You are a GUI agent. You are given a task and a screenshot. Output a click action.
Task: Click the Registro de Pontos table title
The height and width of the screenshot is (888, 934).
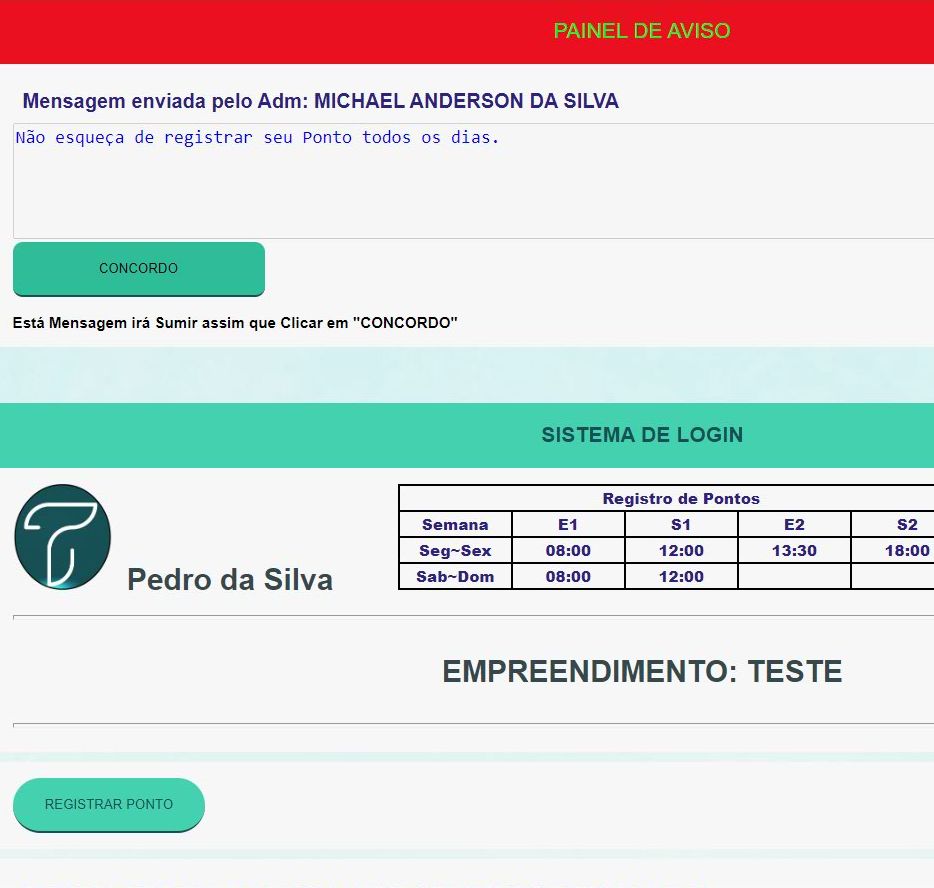680,499
